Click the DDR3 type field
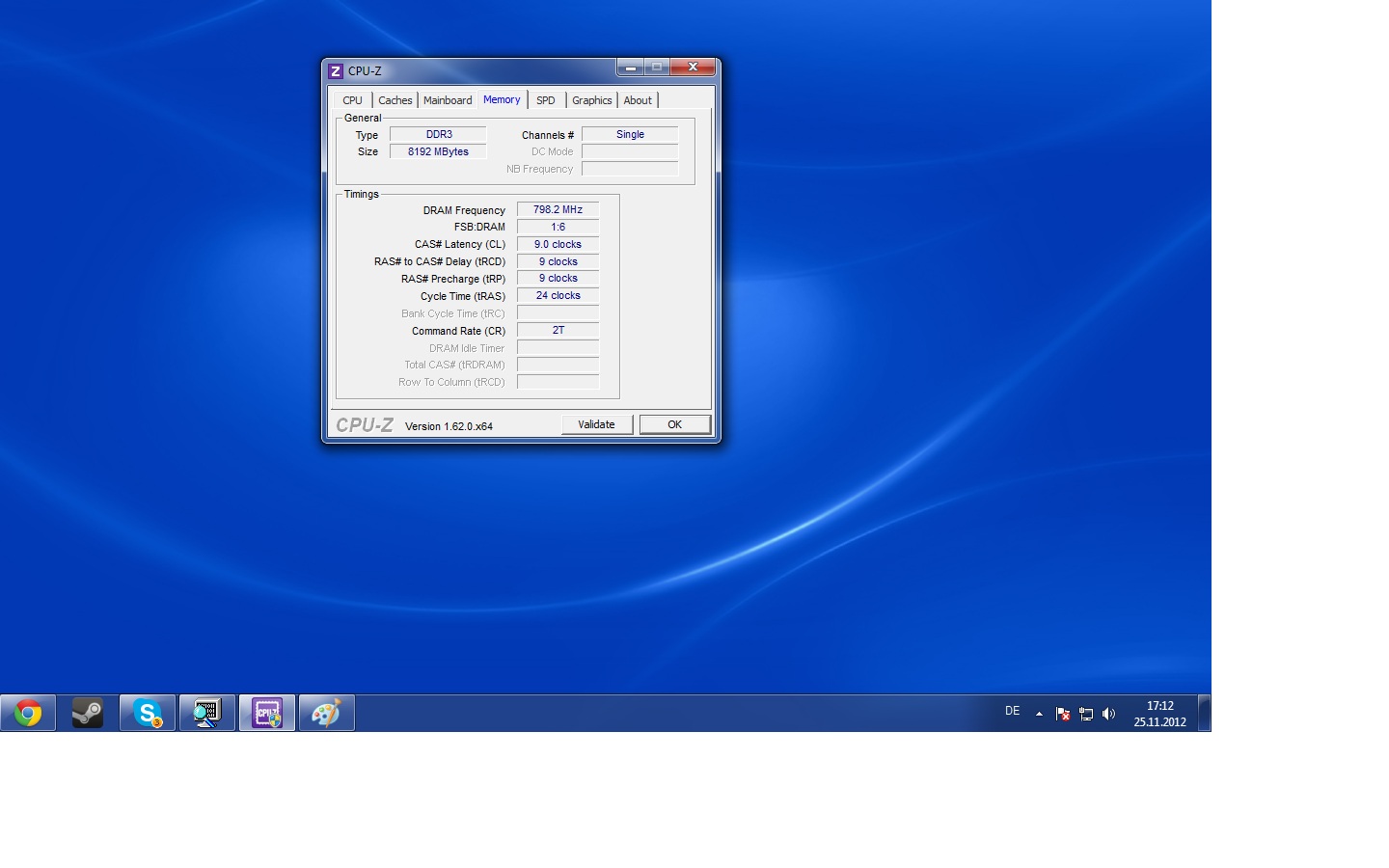Image resolution: width=1389 pixels, height=868 pixels. coord(439,134)
